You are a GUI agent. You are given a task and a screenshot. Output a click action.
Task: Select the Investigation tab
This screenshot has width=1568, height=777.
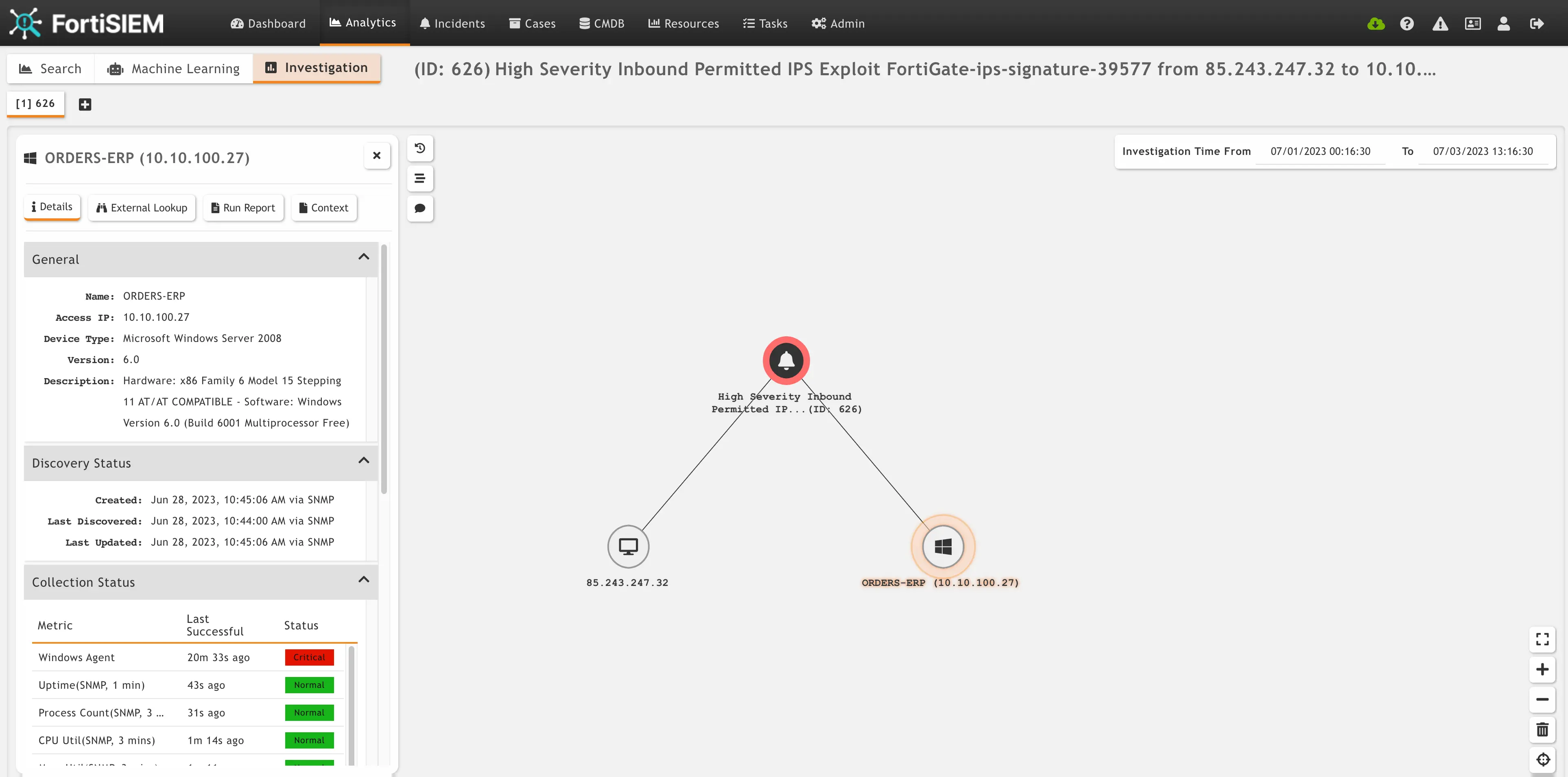(317, 68)
